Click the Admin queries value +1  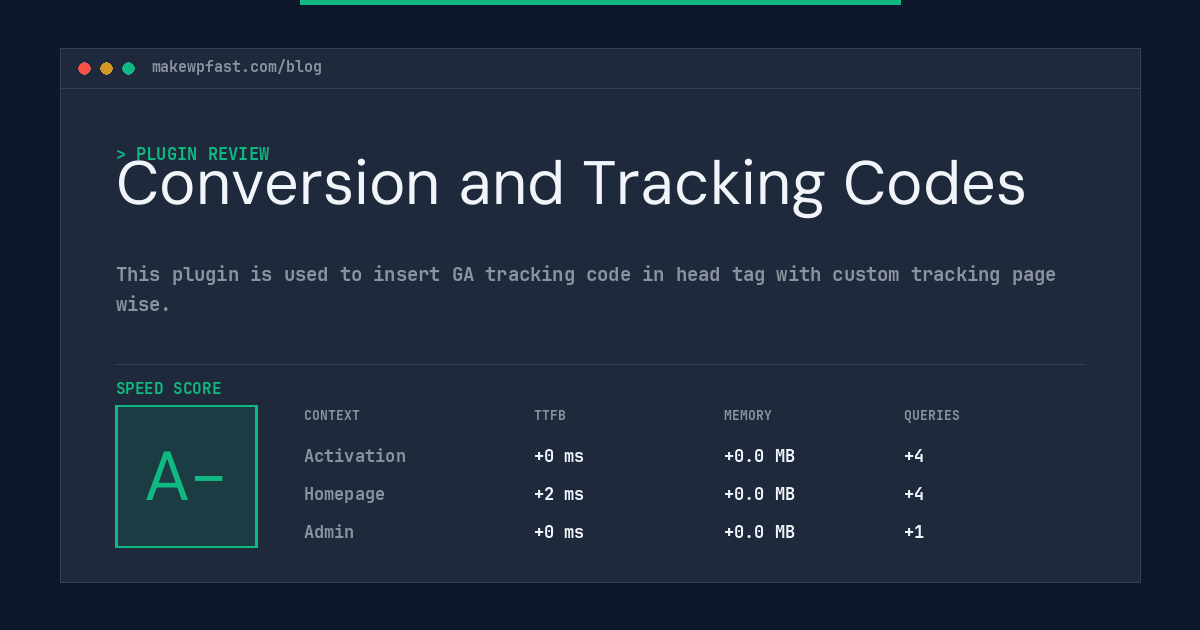[914, 532]
